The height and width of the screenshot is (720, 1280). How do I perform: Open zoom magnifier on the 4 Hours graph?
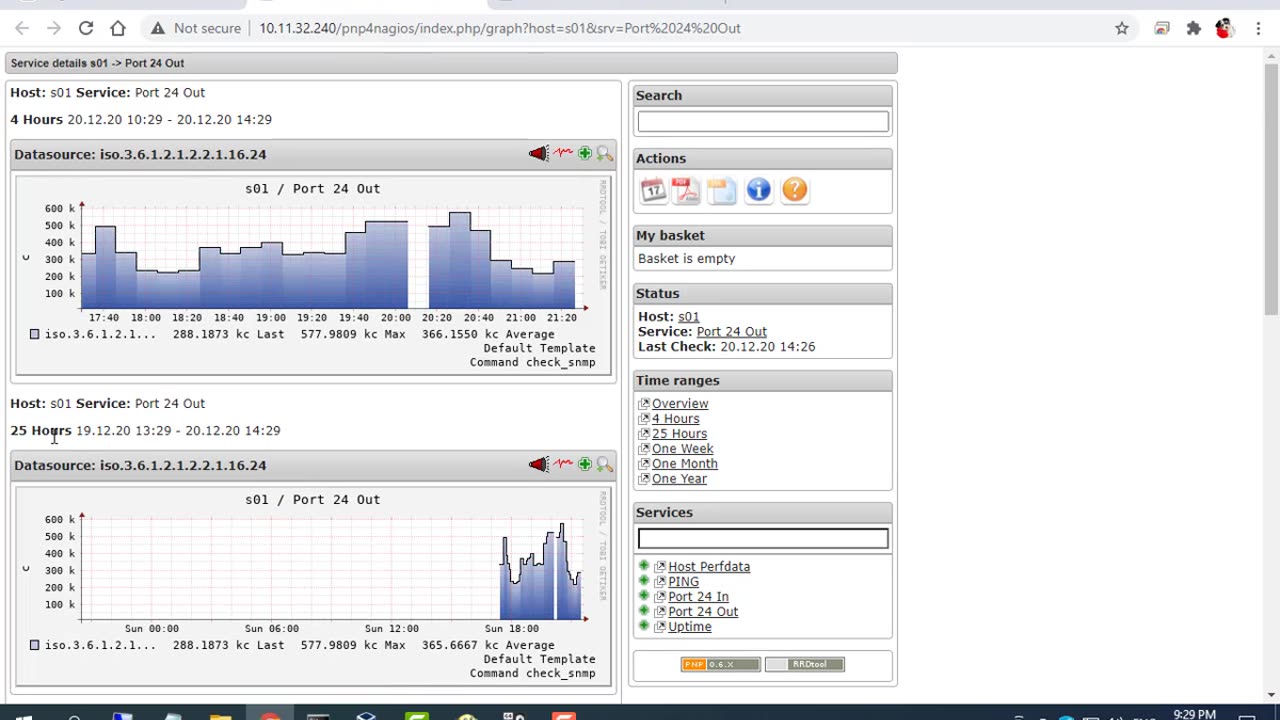click(x=604, y=154)
